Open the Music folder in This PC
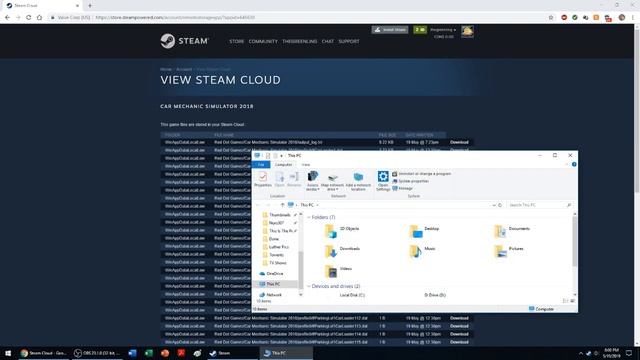 point(422,251)
